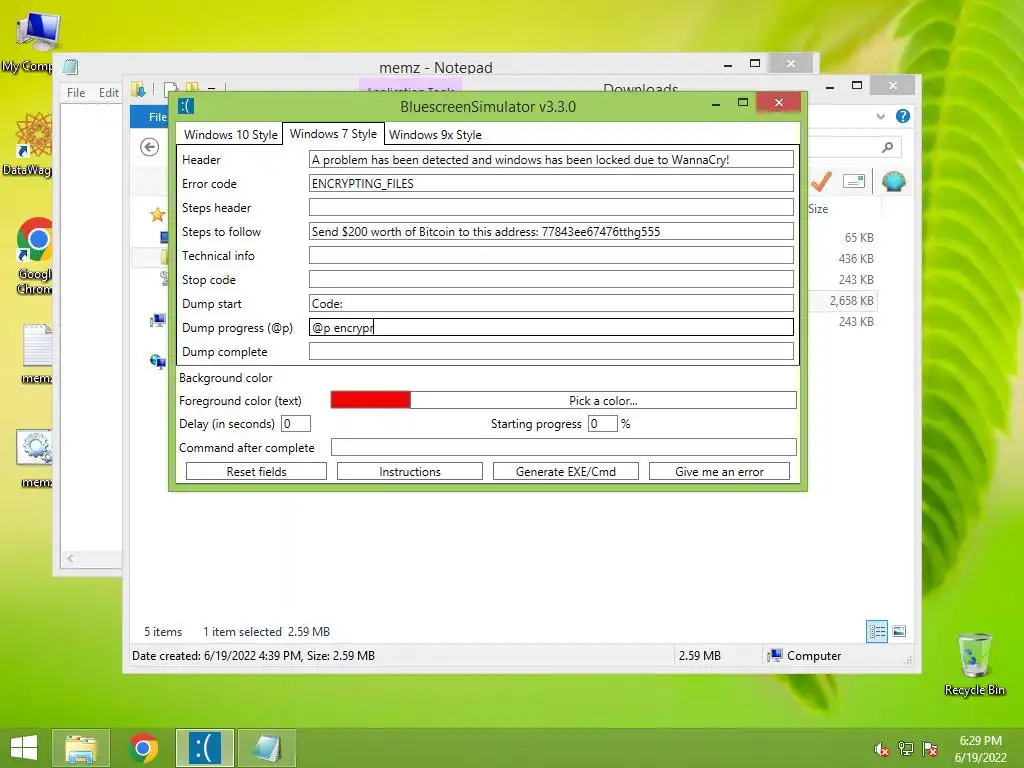Viewport: 1024px width, 768px height.
Task: Open the Pick a color picker
Action: [x=603, y=400]
